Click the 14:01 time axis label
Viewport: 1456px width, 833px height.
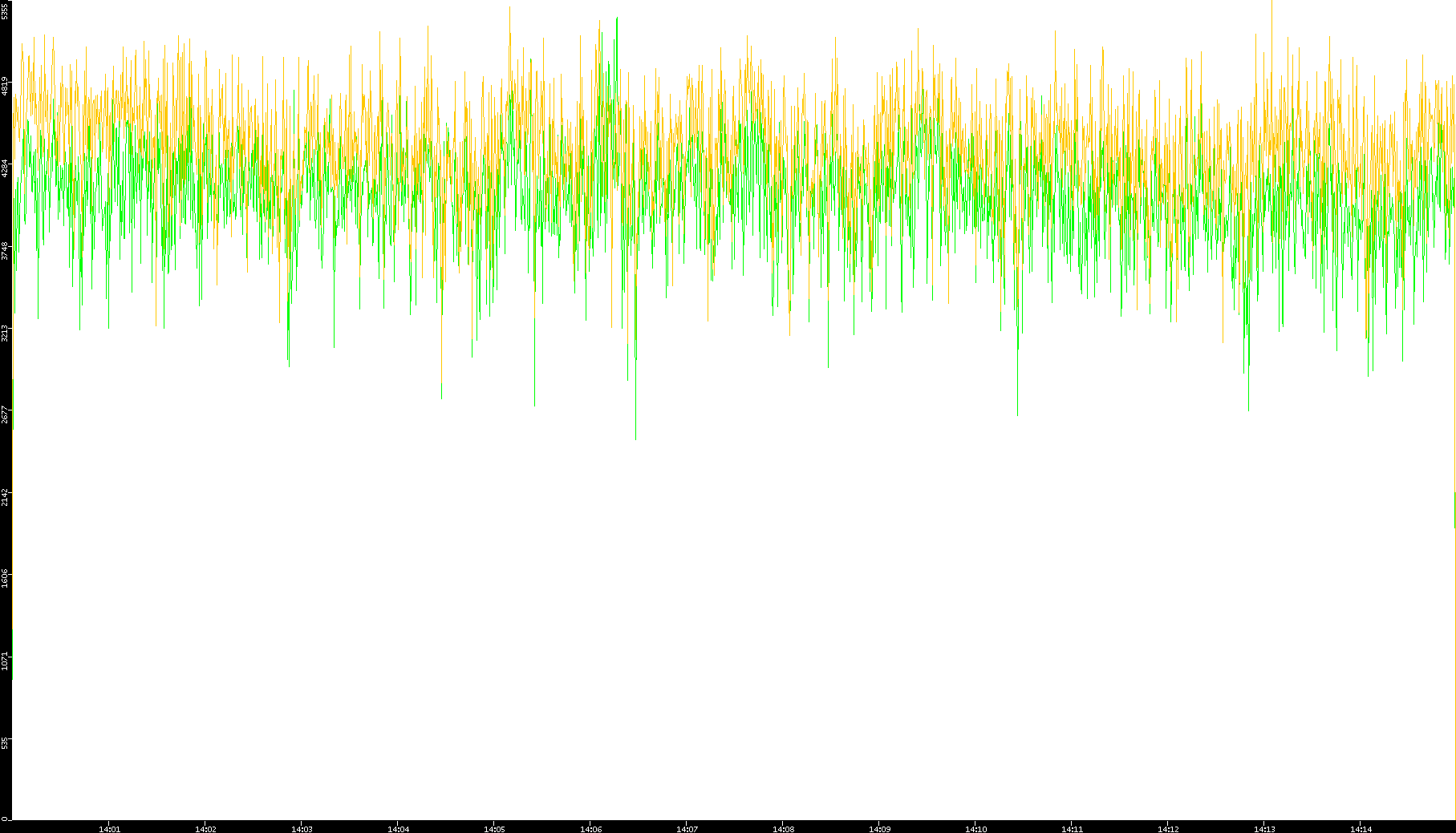[109, 829]
